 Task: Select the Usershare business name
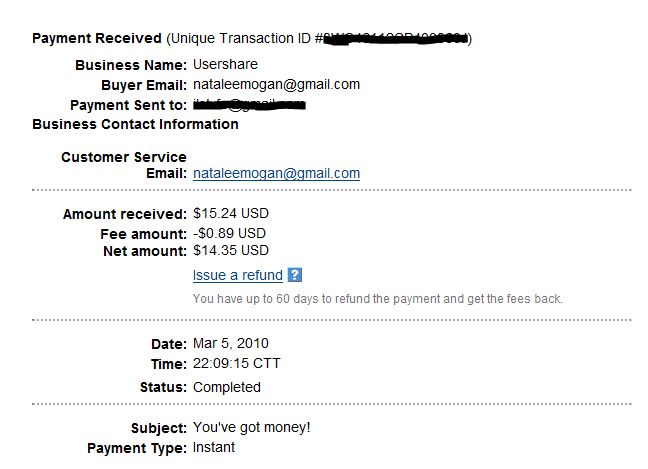tap(225, 65)
